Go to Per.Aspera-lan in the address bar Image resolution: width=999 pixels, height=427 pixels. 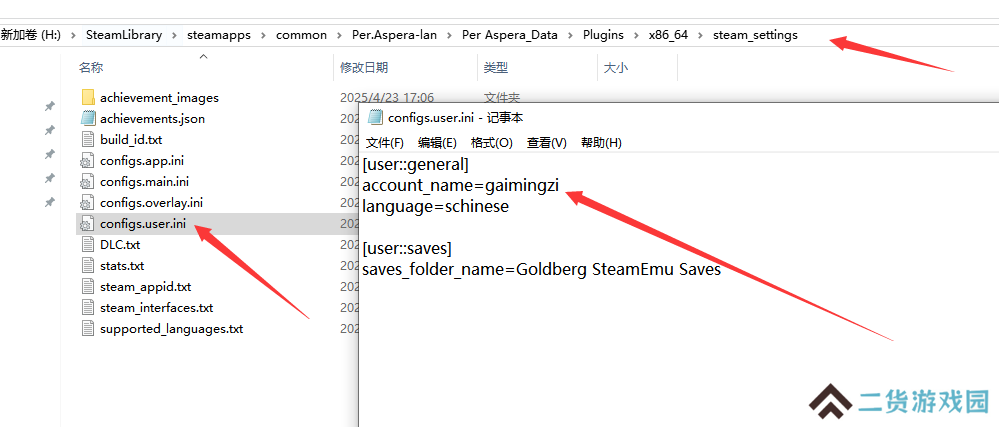[x=394, y=35]
